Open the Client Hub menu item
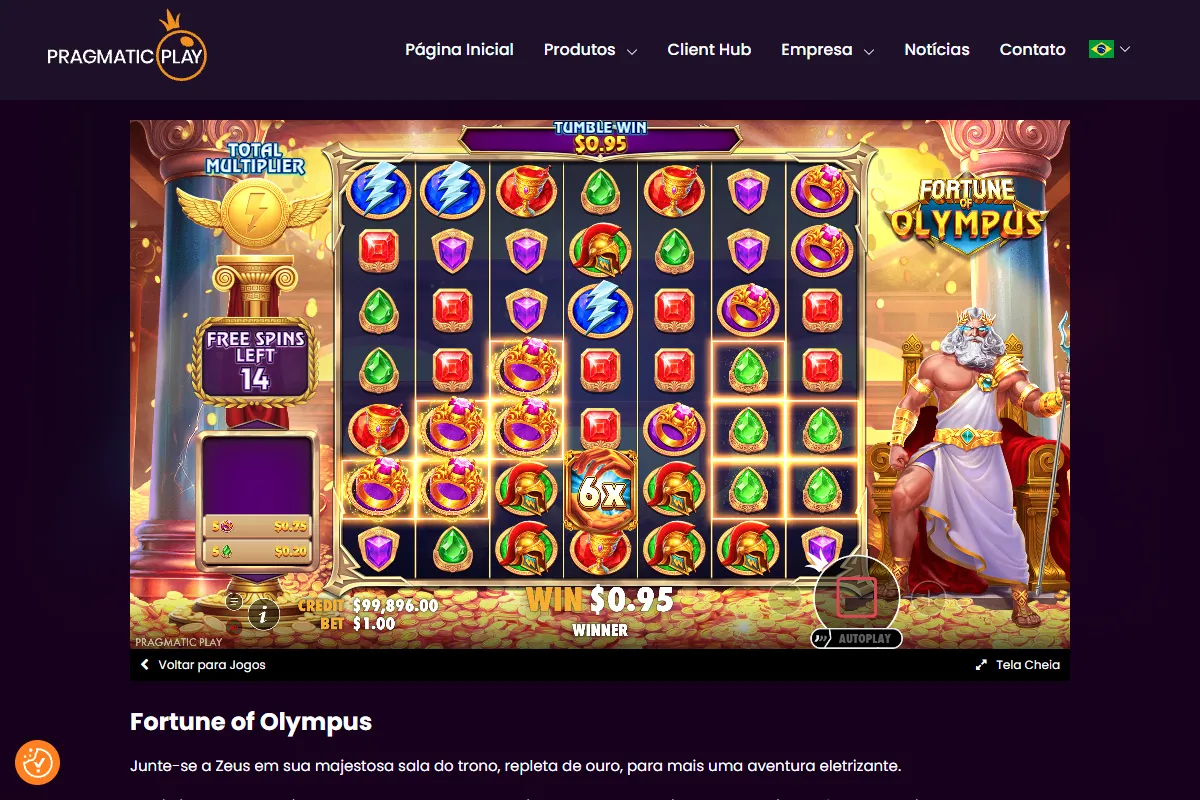 (x=709, y=49)
